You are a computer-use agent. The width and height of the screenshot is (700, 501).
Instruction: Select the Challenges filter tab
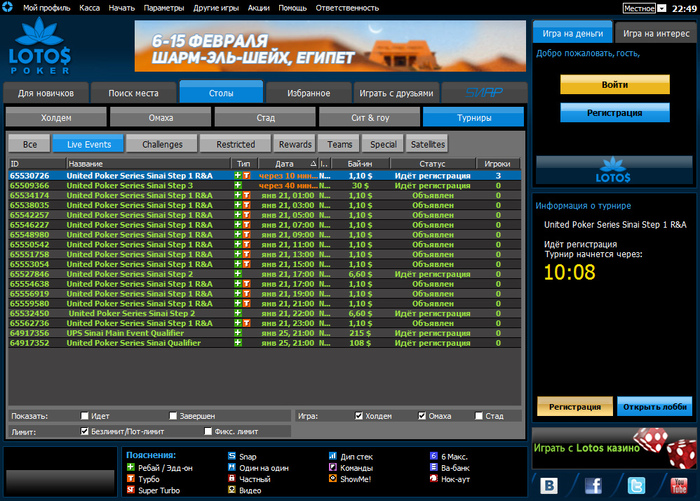click(162, 144)
